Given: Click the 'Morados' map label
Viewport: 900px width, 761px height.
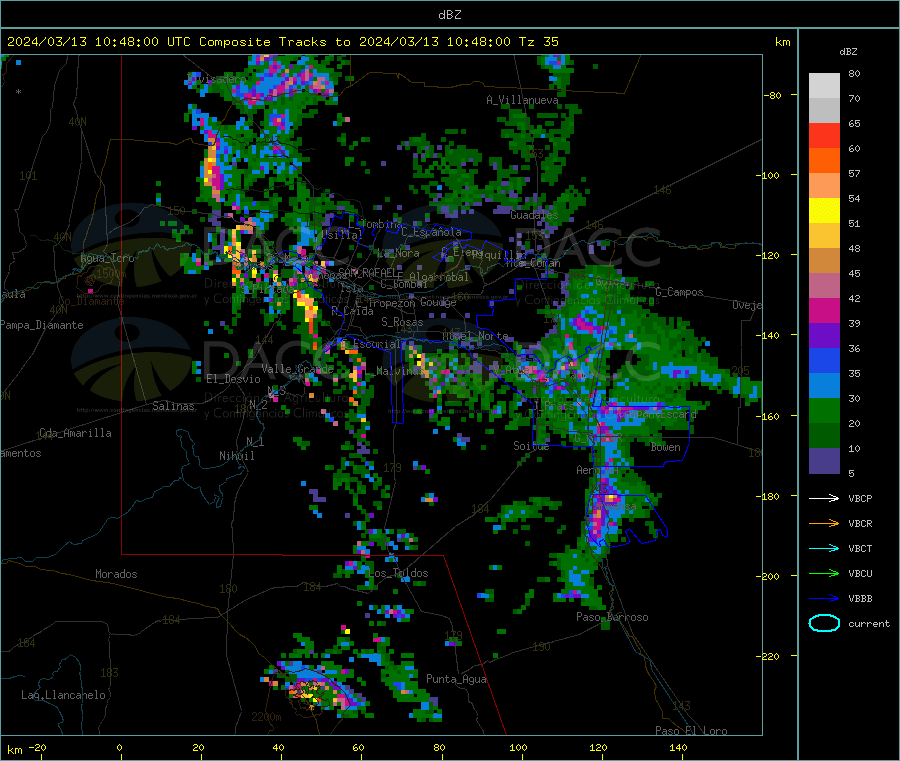Looking at the screenshot, I should (116, 574).
